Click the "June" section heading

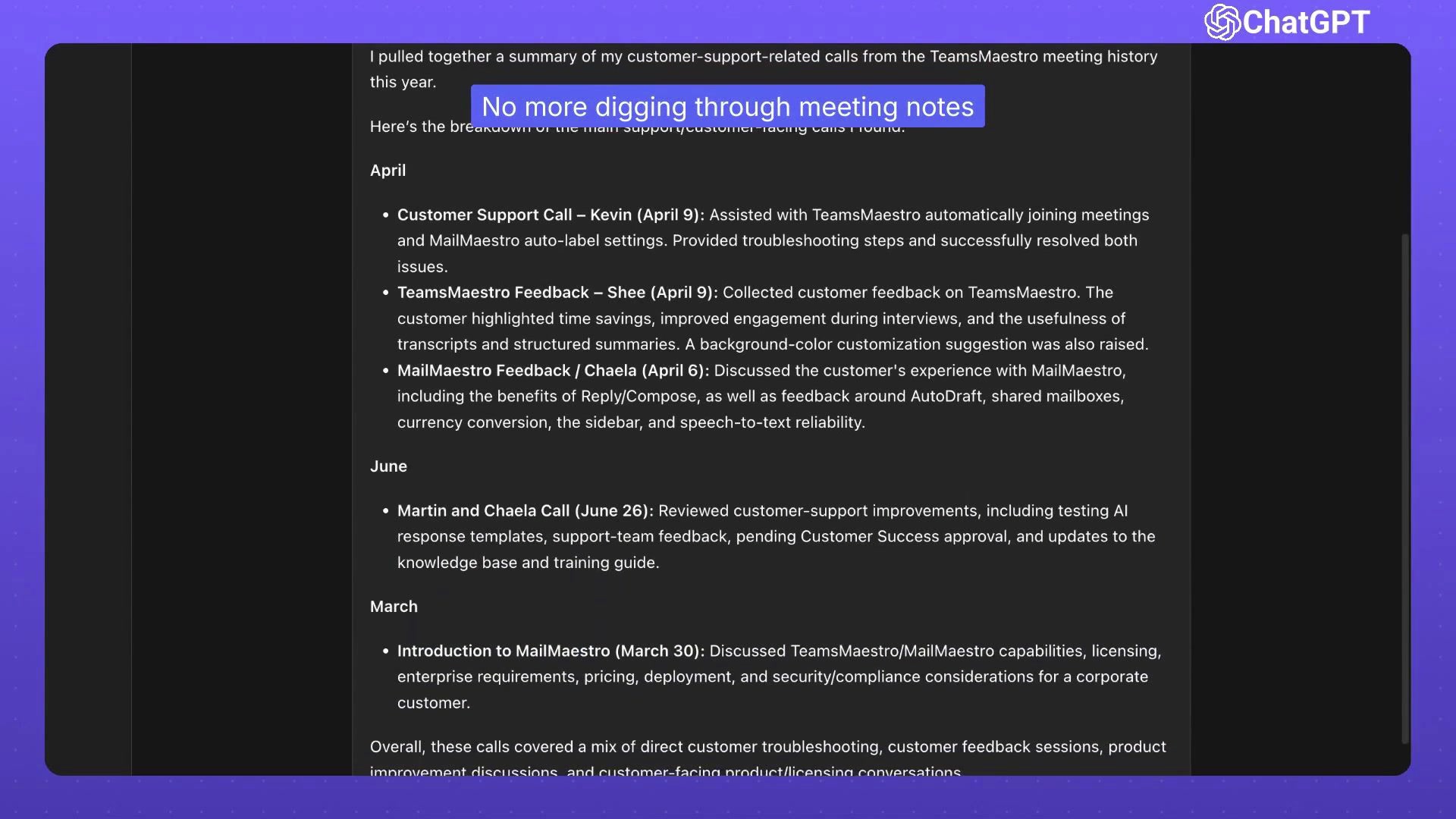388,466
